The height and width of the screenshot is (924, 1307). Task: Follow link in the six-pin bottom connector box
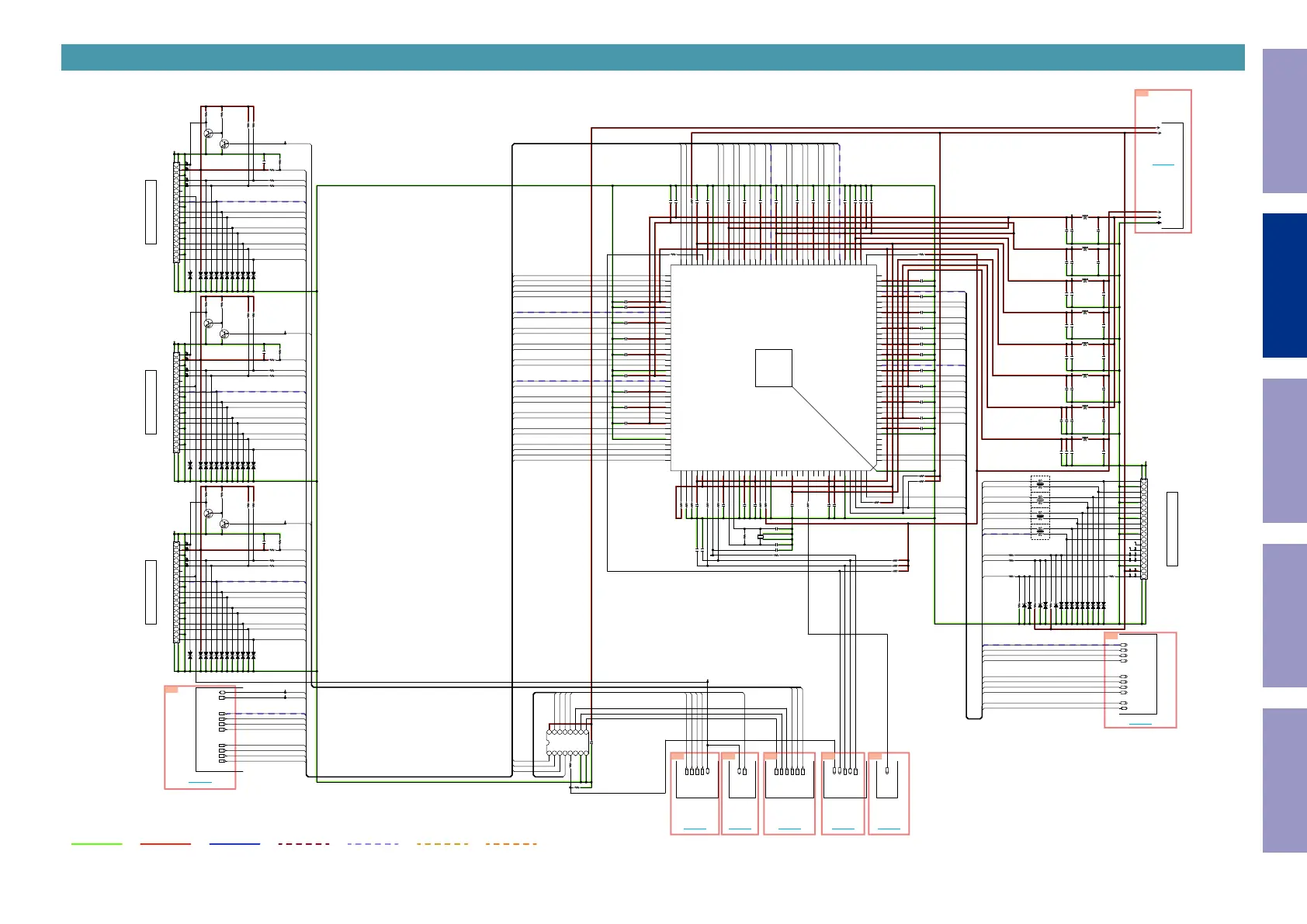pos(789,829)
